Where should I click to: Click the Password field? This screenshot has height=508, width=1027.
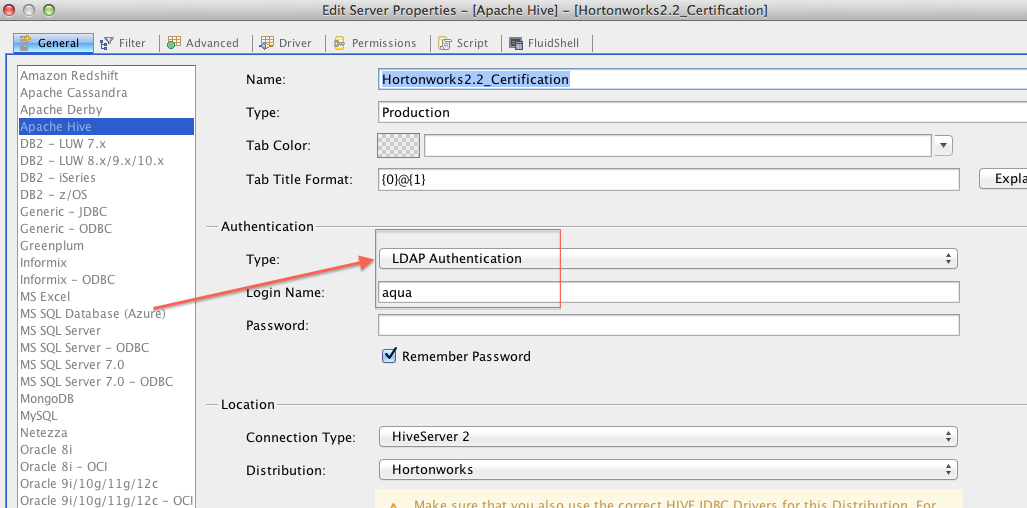[x=669, y=325]
